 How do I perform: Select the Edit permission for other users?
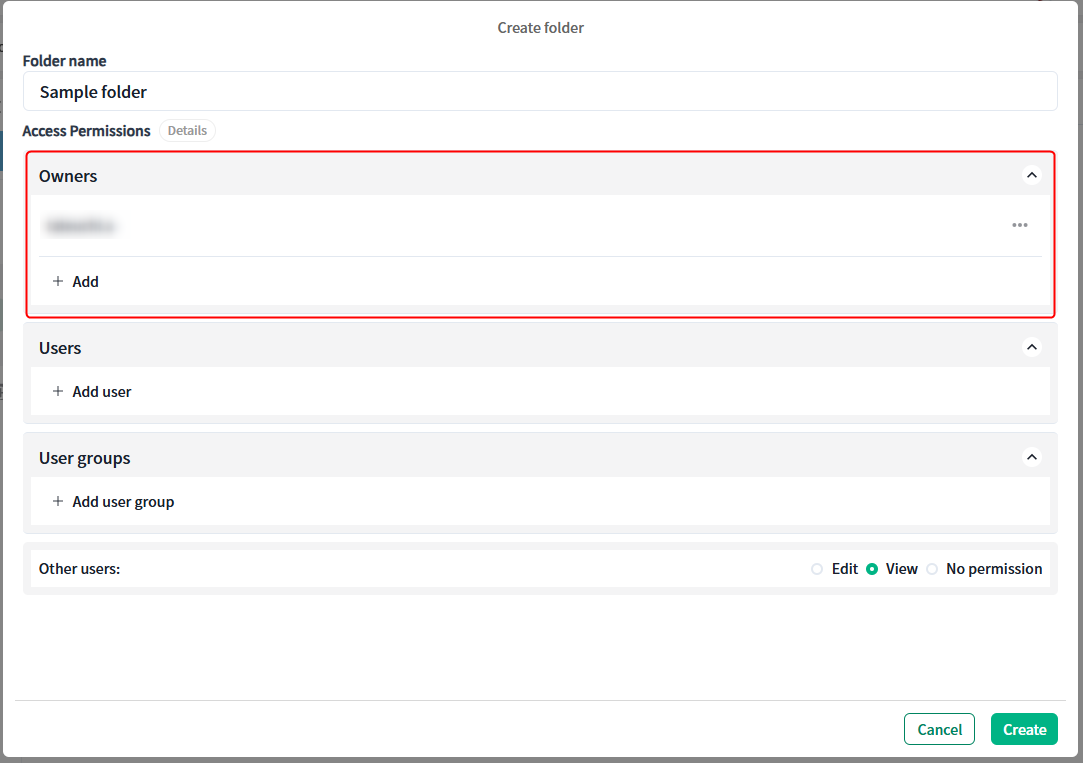817,569
